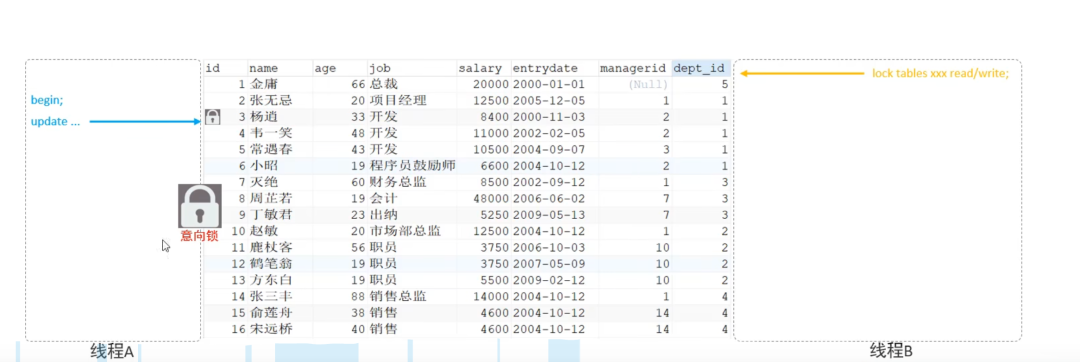Click the salary value 5250

[x=494, y=215]
